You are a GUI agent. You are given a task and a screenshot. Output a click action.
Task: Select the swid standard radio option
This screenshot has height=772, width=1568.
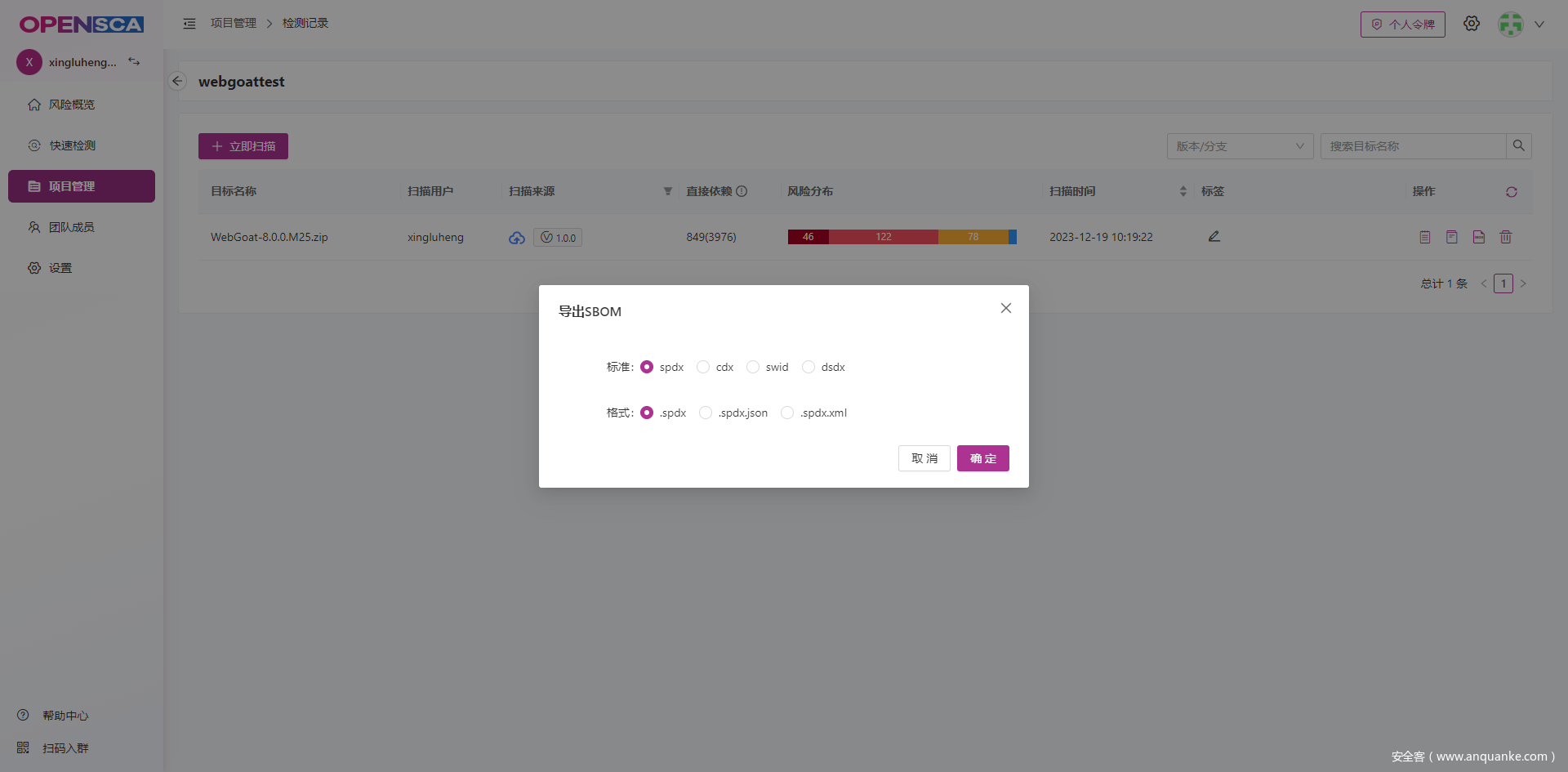pos(753,367)
